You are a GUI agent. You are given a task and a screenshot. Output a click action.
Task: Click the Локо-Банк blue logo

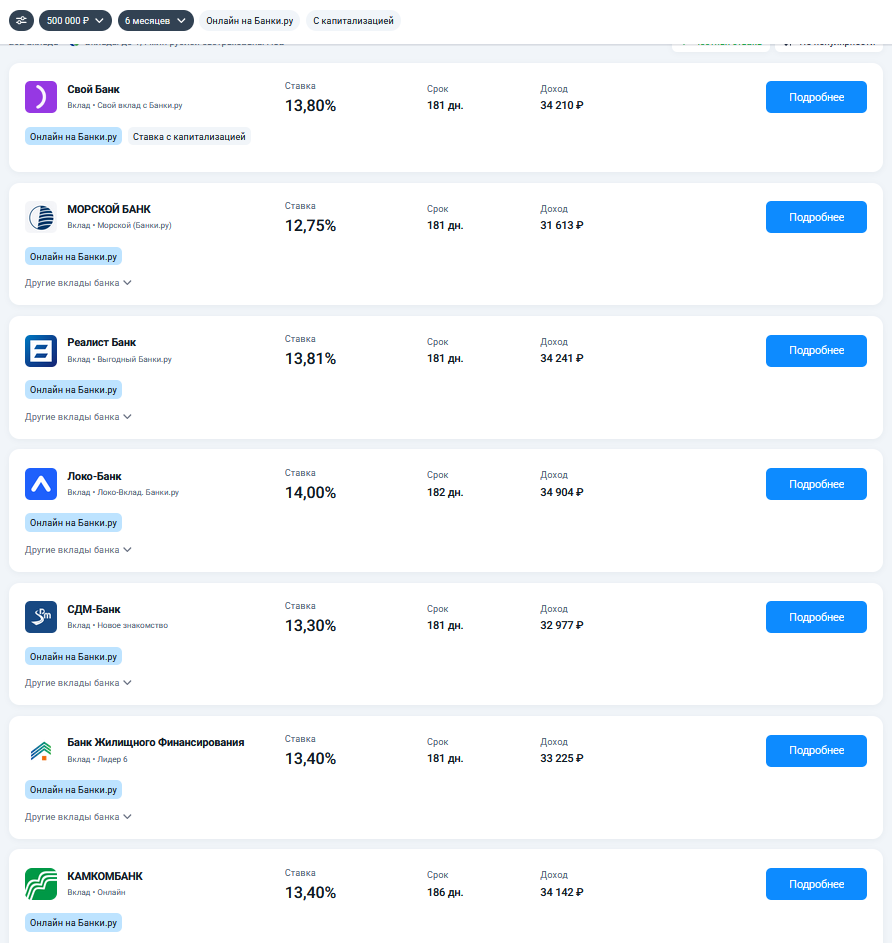[x=41, y=484]
